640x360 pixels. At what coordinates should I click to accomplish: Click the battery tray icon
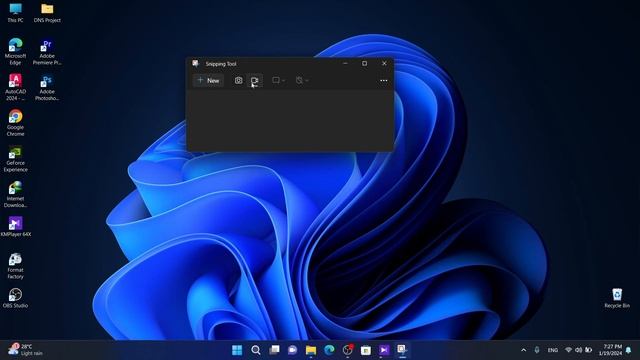coord(589,350)
